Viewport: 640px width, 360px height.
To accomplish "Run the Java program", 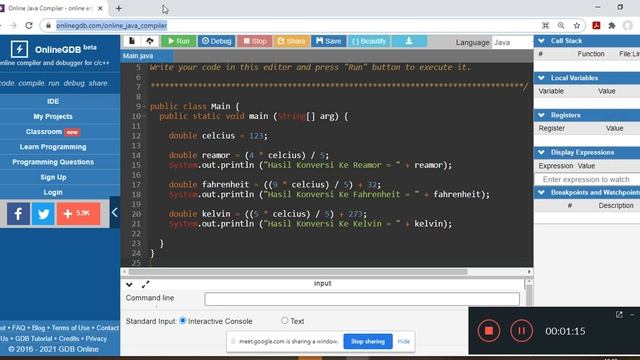I will click(178, 41).
